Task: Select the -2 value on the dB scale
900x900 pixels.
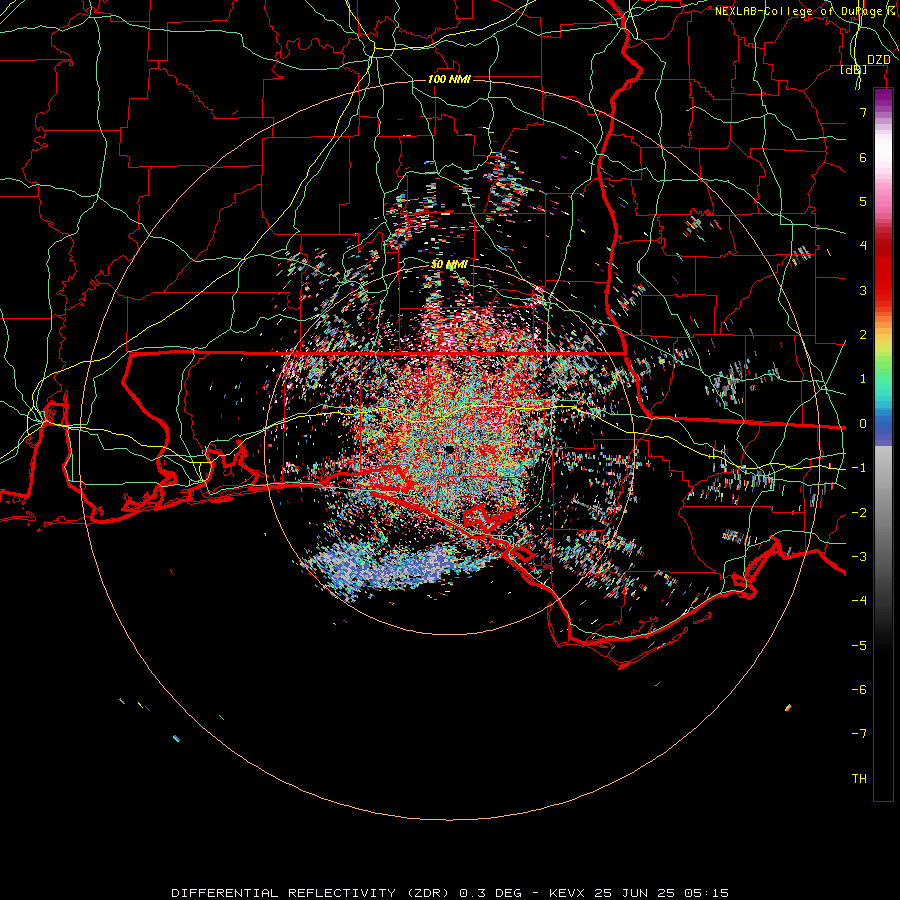Action: (x=859, y=513)
